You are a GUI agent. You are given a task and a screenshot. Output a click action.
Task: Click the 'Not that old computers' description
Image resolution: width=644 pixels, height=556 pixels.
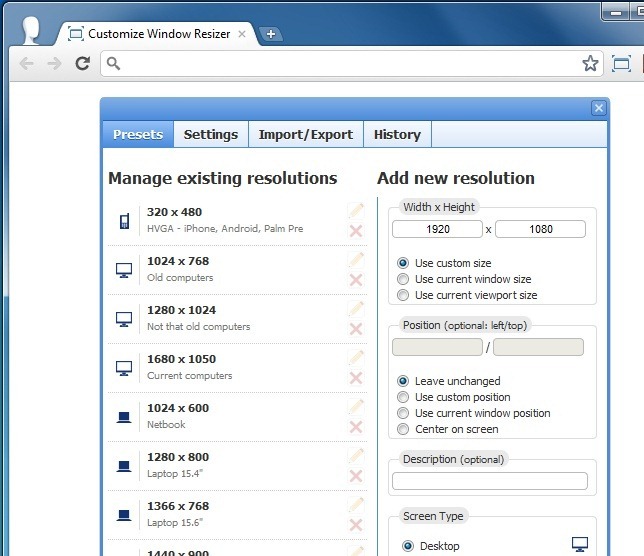[x=198, y=326]
